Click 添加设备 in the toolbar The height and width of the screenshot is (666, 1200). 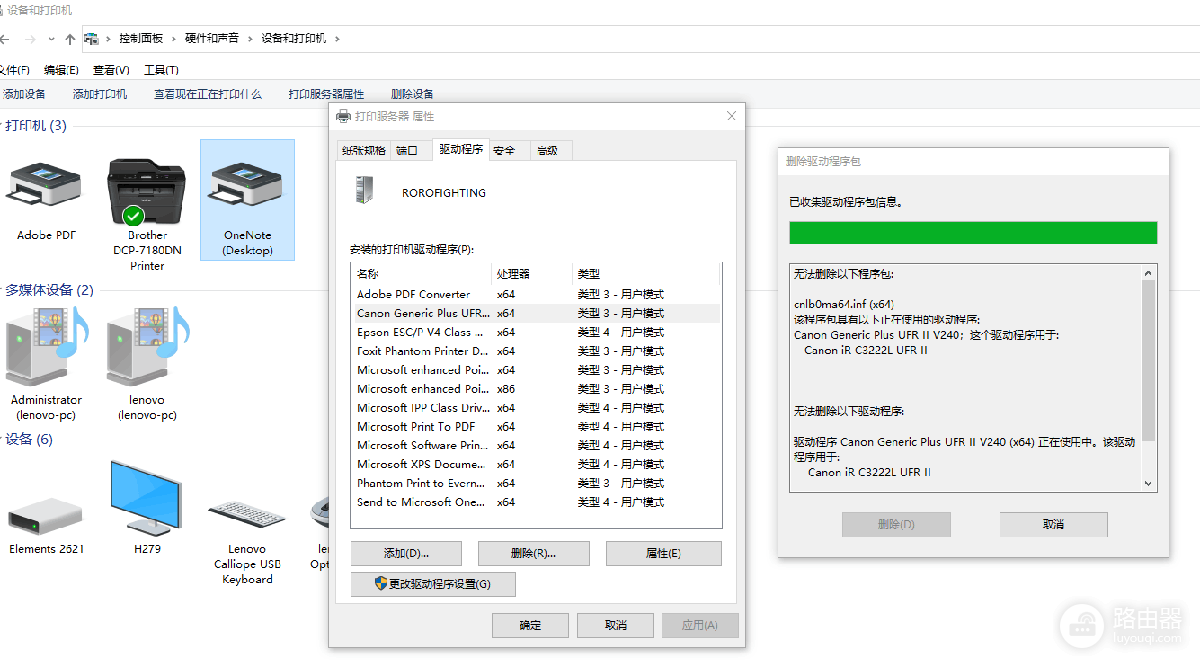click(24, 94)
